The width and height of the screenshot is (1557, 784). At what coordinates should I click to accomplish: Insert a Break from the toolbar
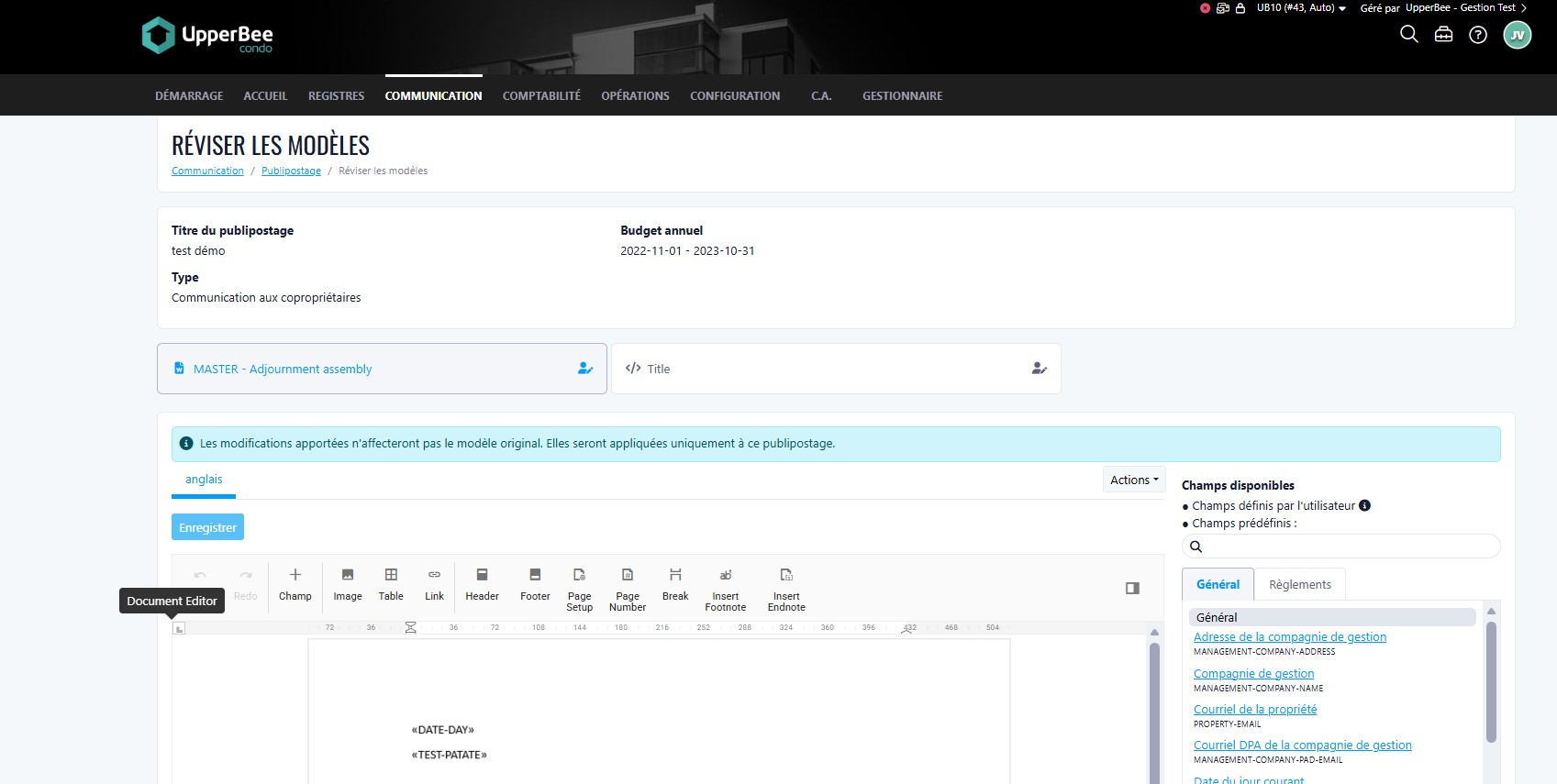(x=675, y=584)
